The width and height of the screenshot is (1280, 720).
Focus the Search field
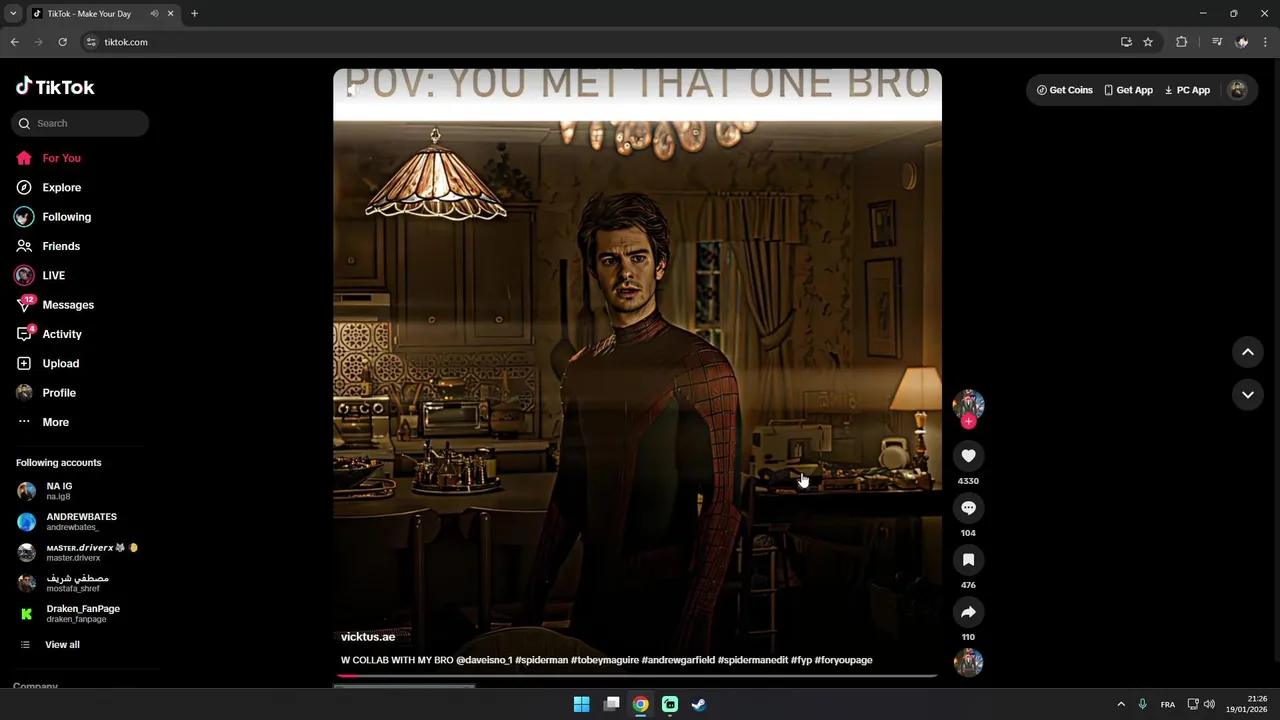[80, 123]
